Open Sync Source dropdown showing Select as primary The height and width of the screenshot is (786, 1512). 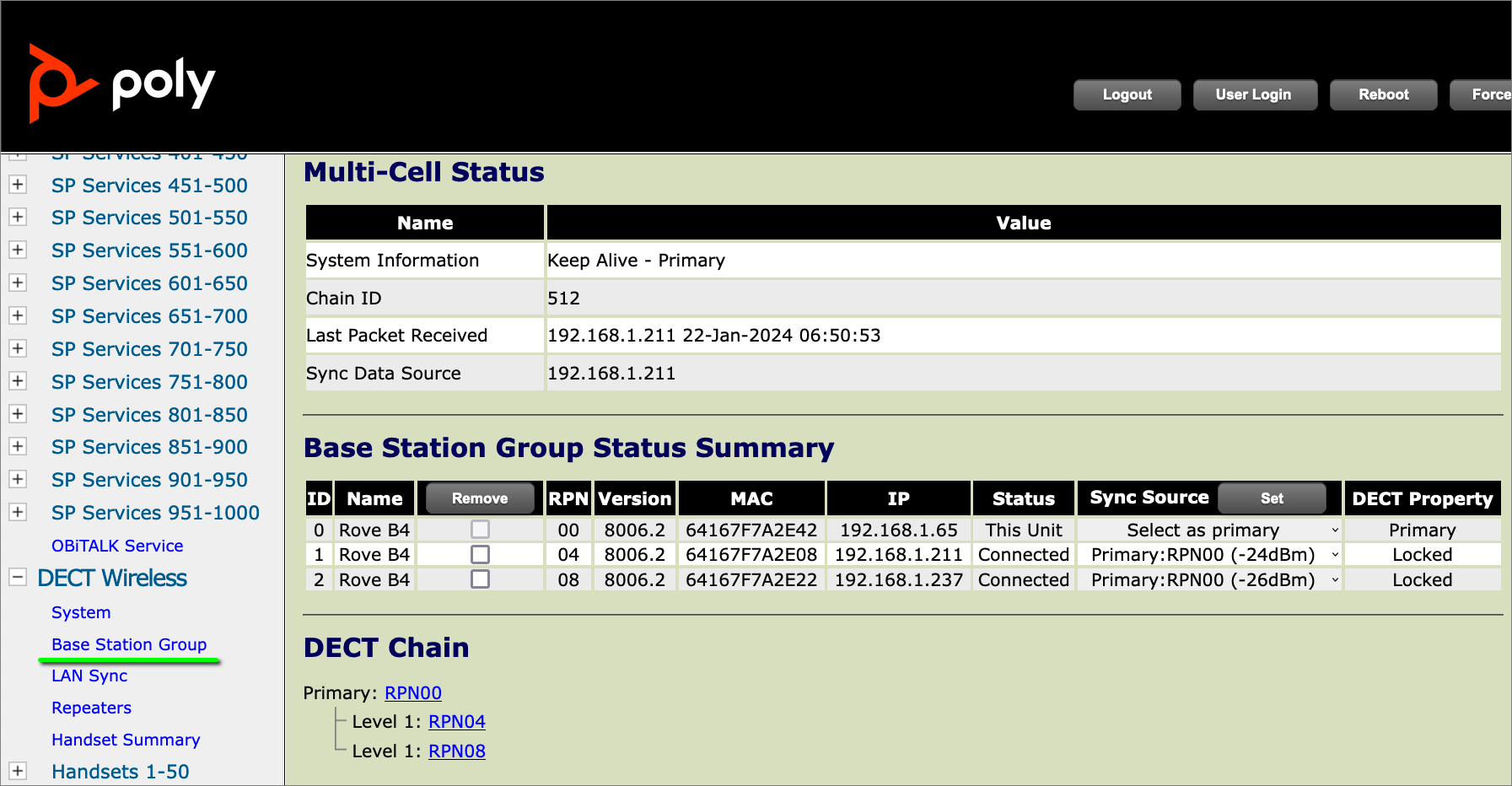(x=1208, y=530)
